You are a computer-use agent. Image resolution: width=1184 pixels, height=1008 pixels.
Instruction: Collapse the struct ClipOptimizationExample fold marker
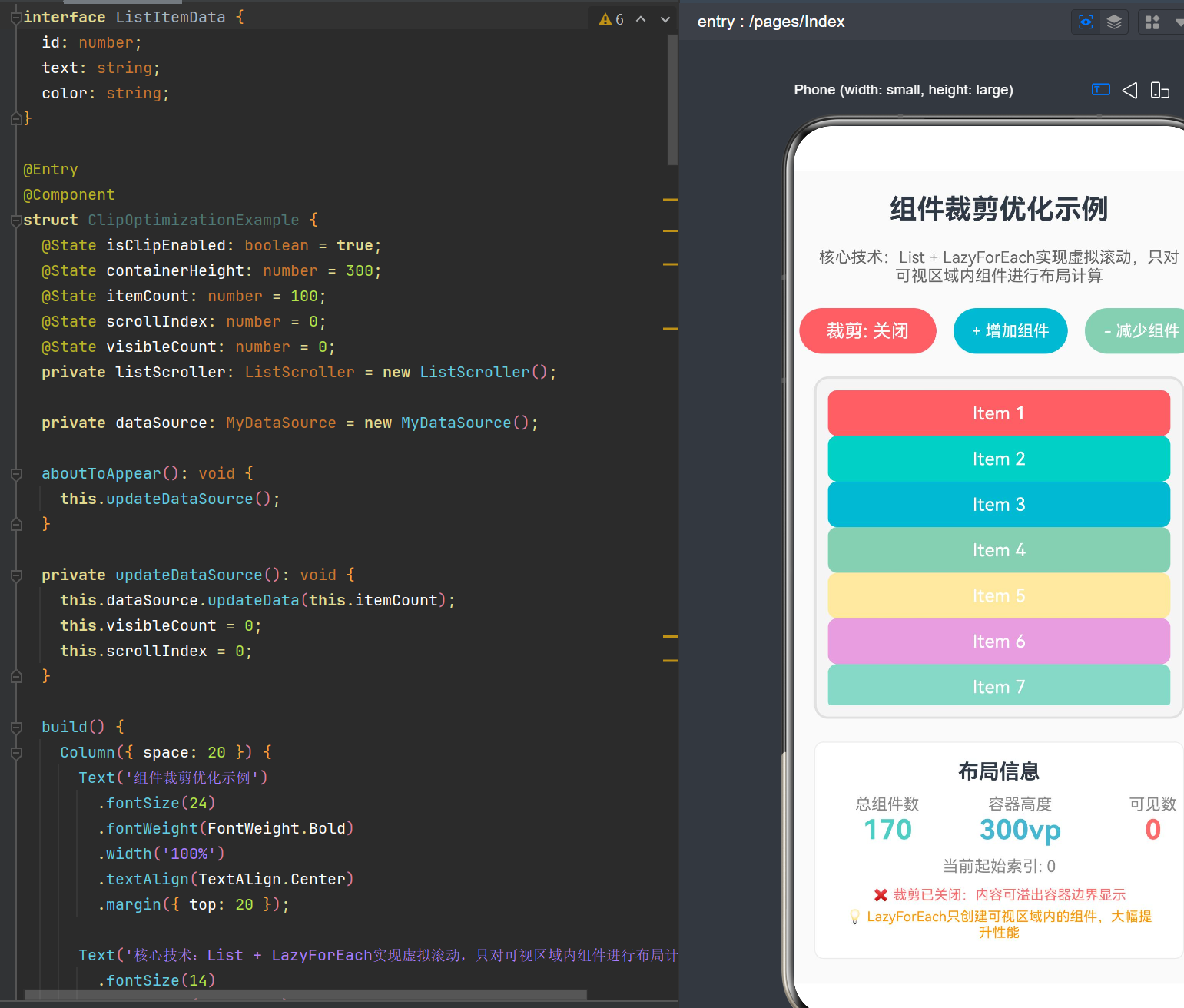pyautogui.click(x=16, y=220)
